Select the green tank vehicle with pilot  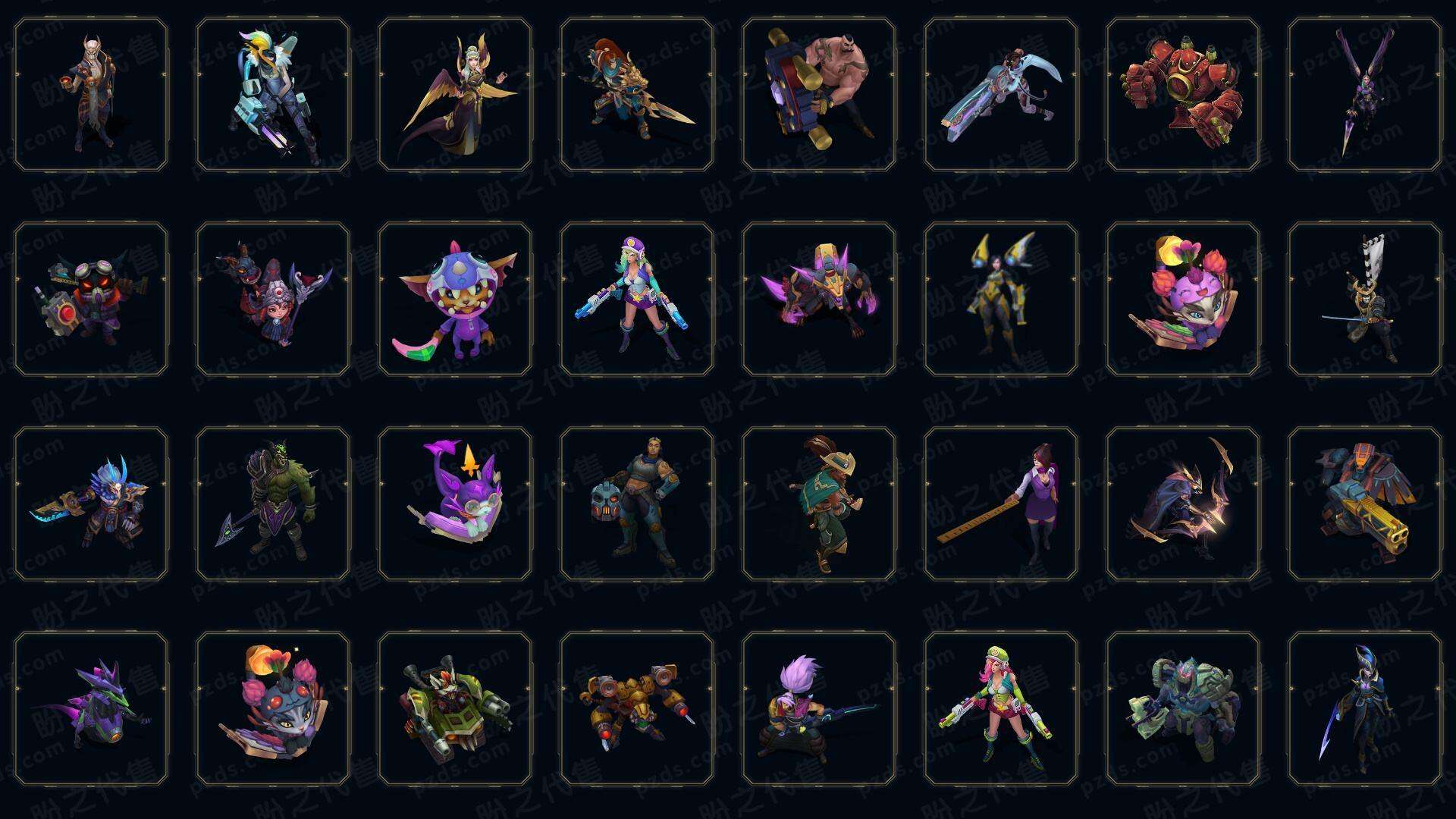(455, 708)
